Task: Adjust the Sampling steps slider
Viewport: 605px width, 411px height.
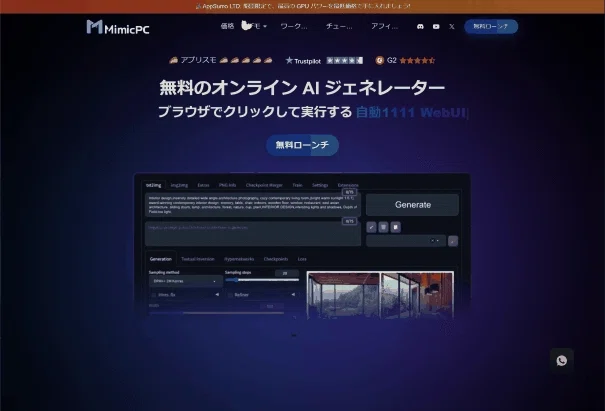Action: pyautogui.click(x=262, y=280)
